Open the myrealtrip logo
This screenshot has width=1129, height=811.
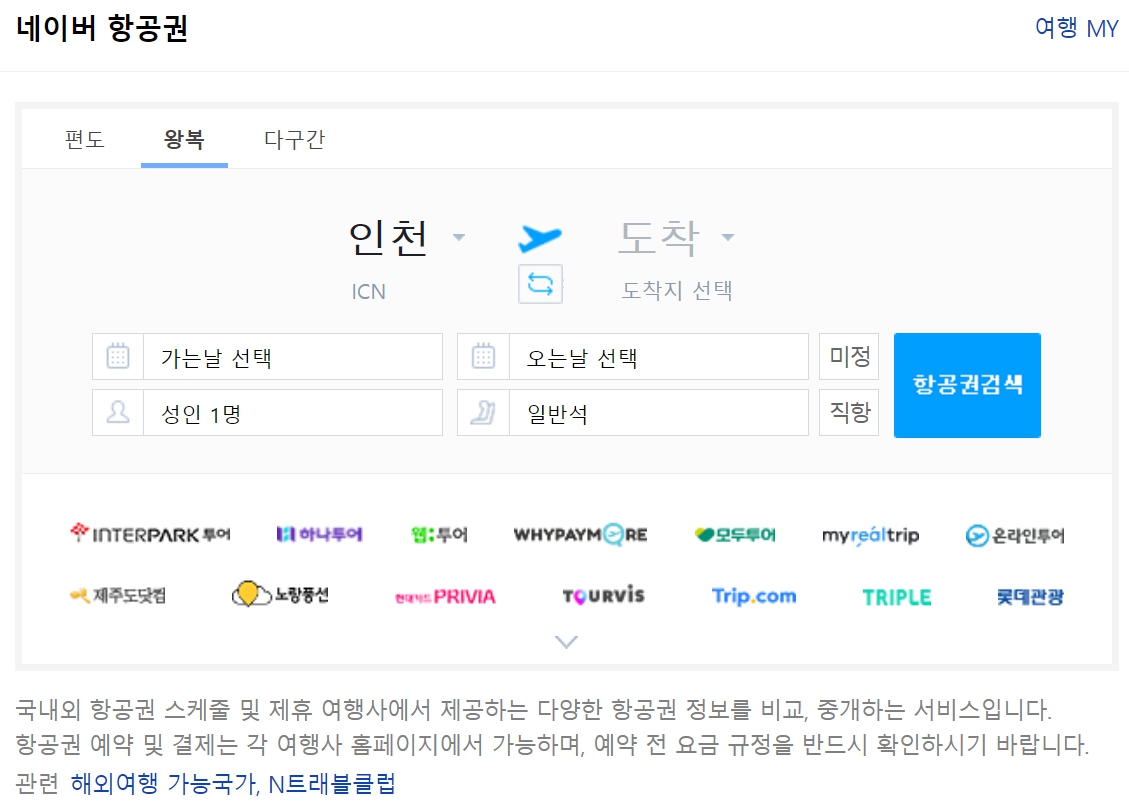(871, 535)
